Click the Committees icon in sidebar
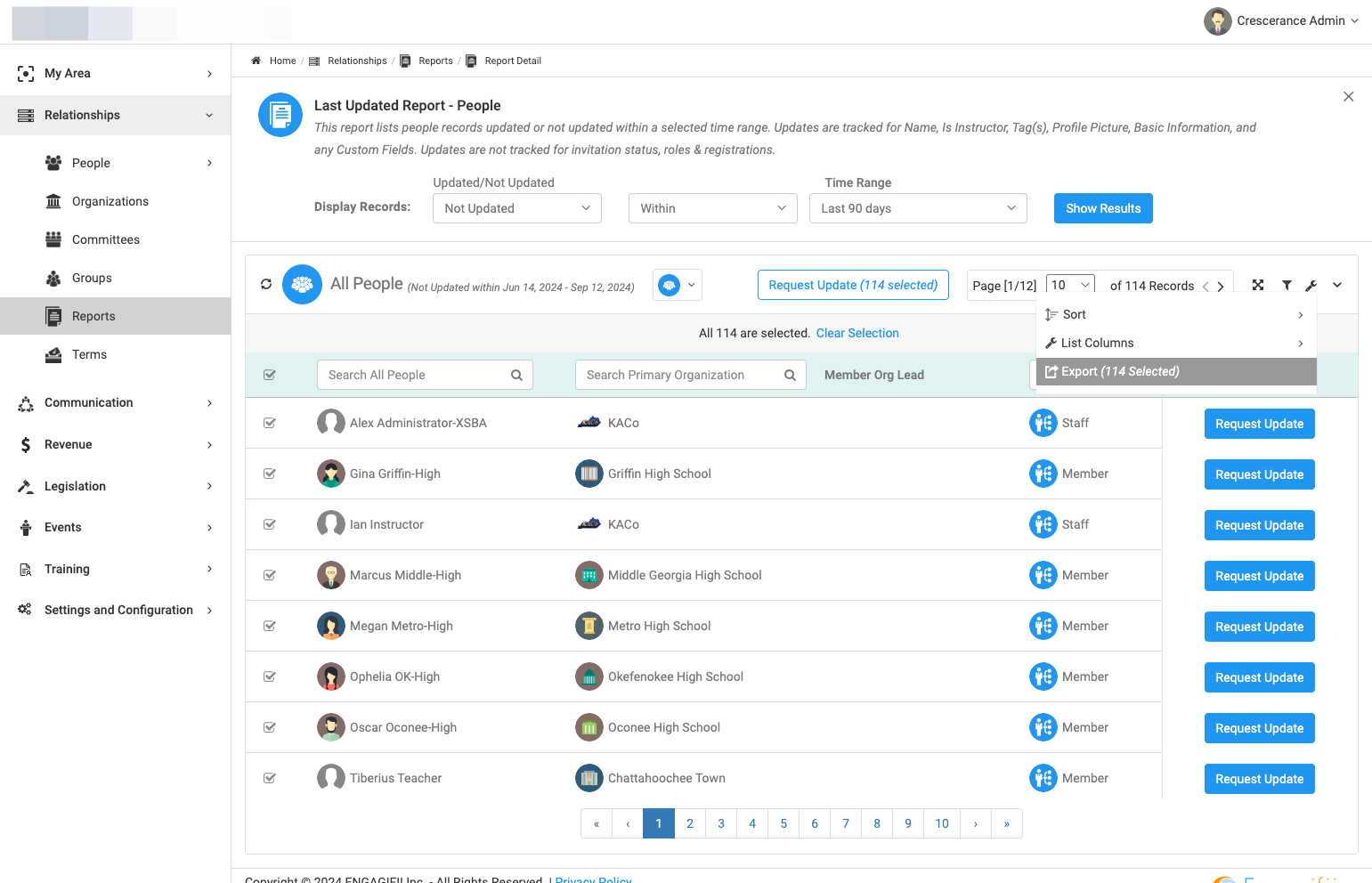Viewport: 1372px width, 883px height. point(53,239)
